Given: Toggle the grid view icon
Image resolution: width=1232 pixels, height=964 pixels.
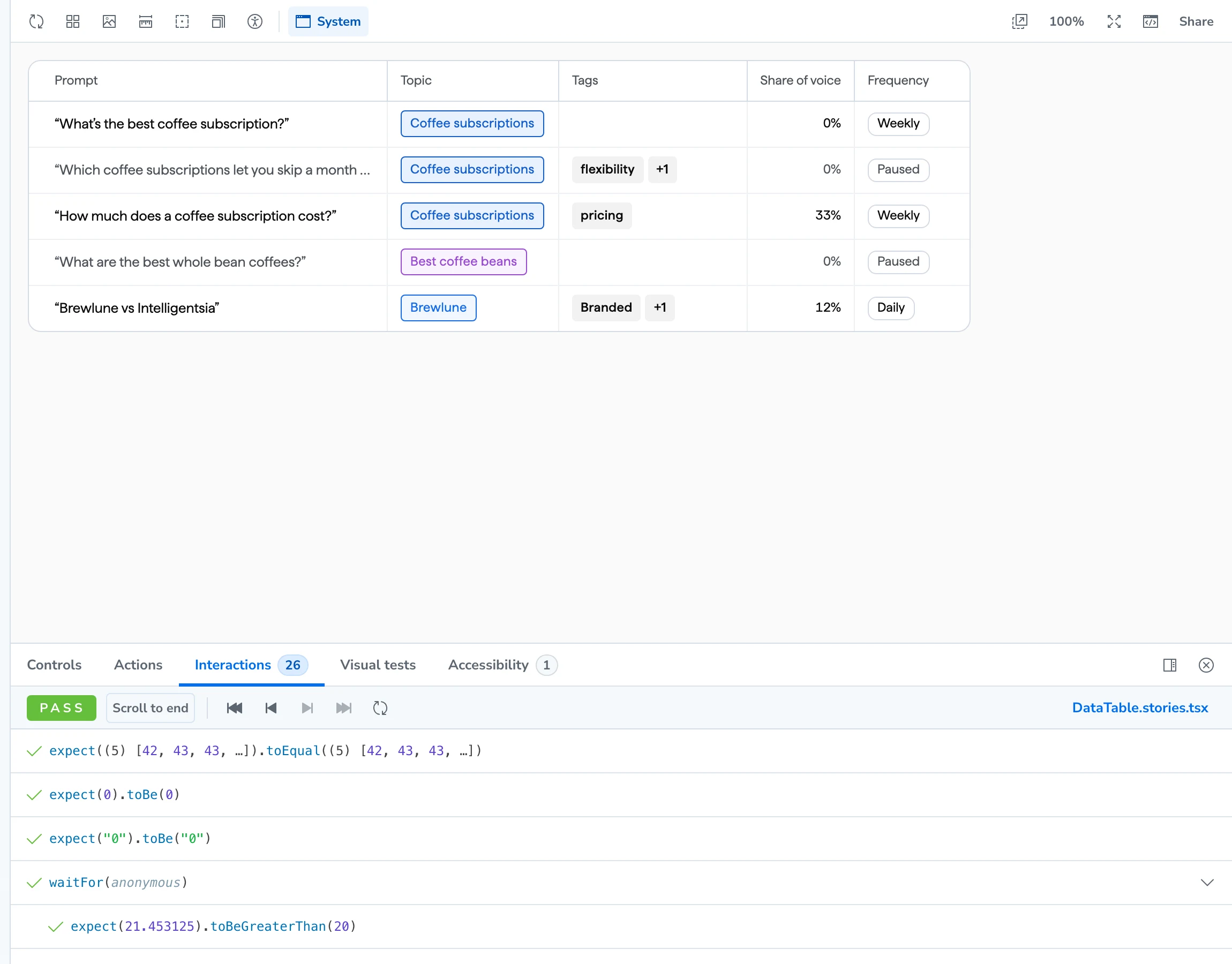Looking at the screenshot, I should (x=73, y=21).
